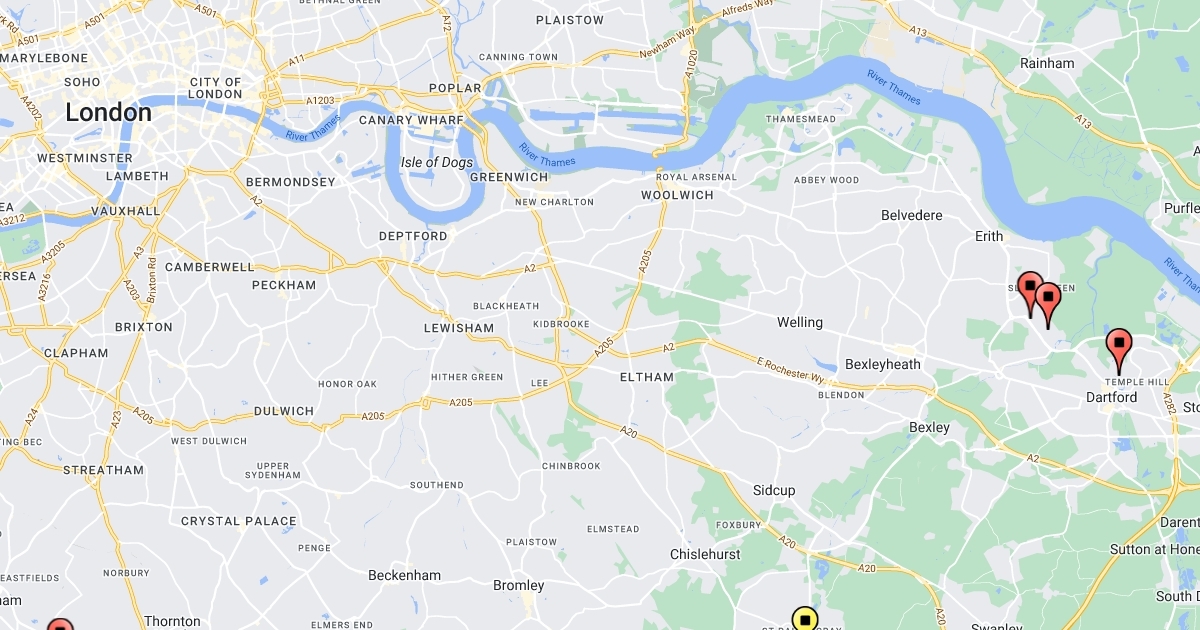Image resolution: width=1200 pixels, height=630 pixels.
Task: Click the Beckenham town label
Action: (x=405, y=575)
